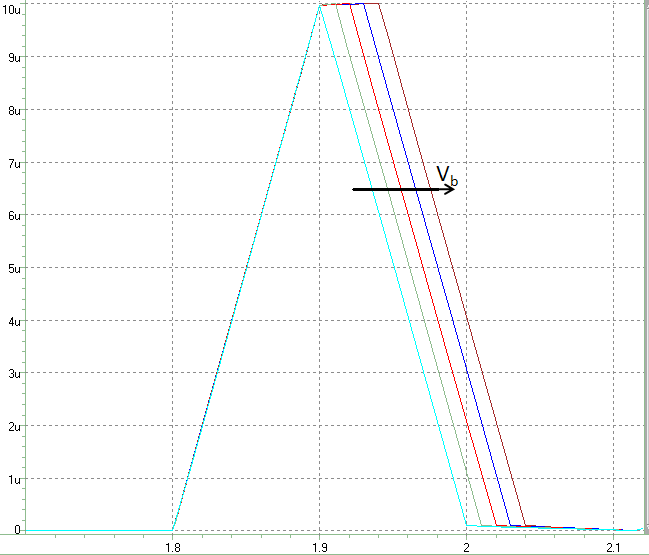649x555 pixels.
Task: Click the shared rising edge of the waveforms
Action: pos(246,268)
